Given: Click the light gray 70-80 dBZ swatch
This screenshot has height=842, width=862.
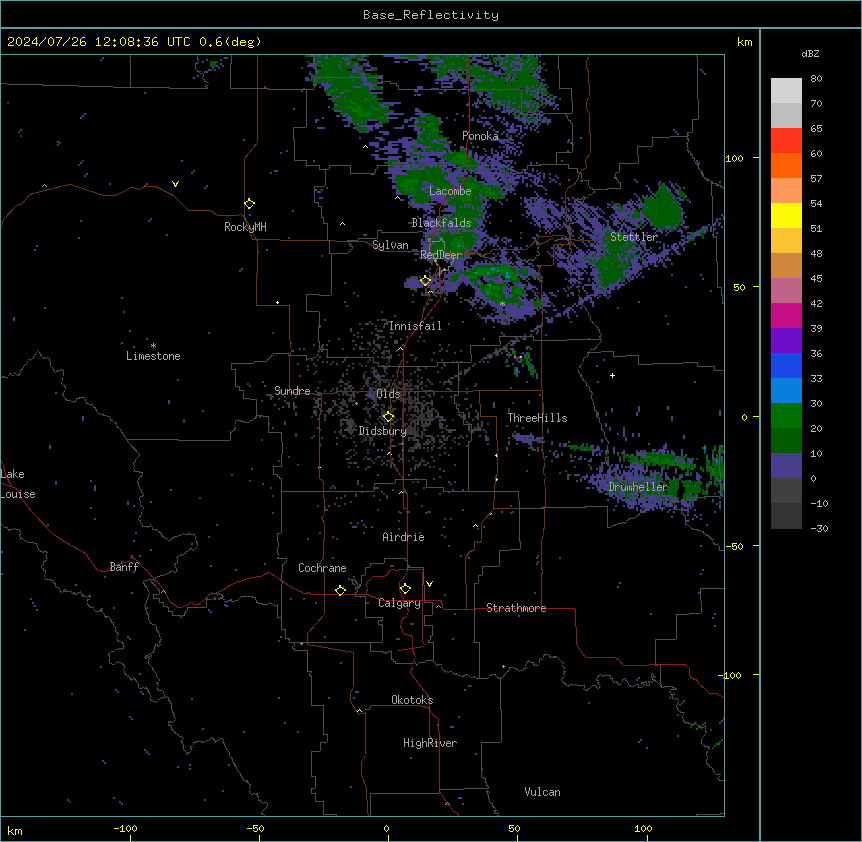Looking at the screenshot, I should point(786,91).
